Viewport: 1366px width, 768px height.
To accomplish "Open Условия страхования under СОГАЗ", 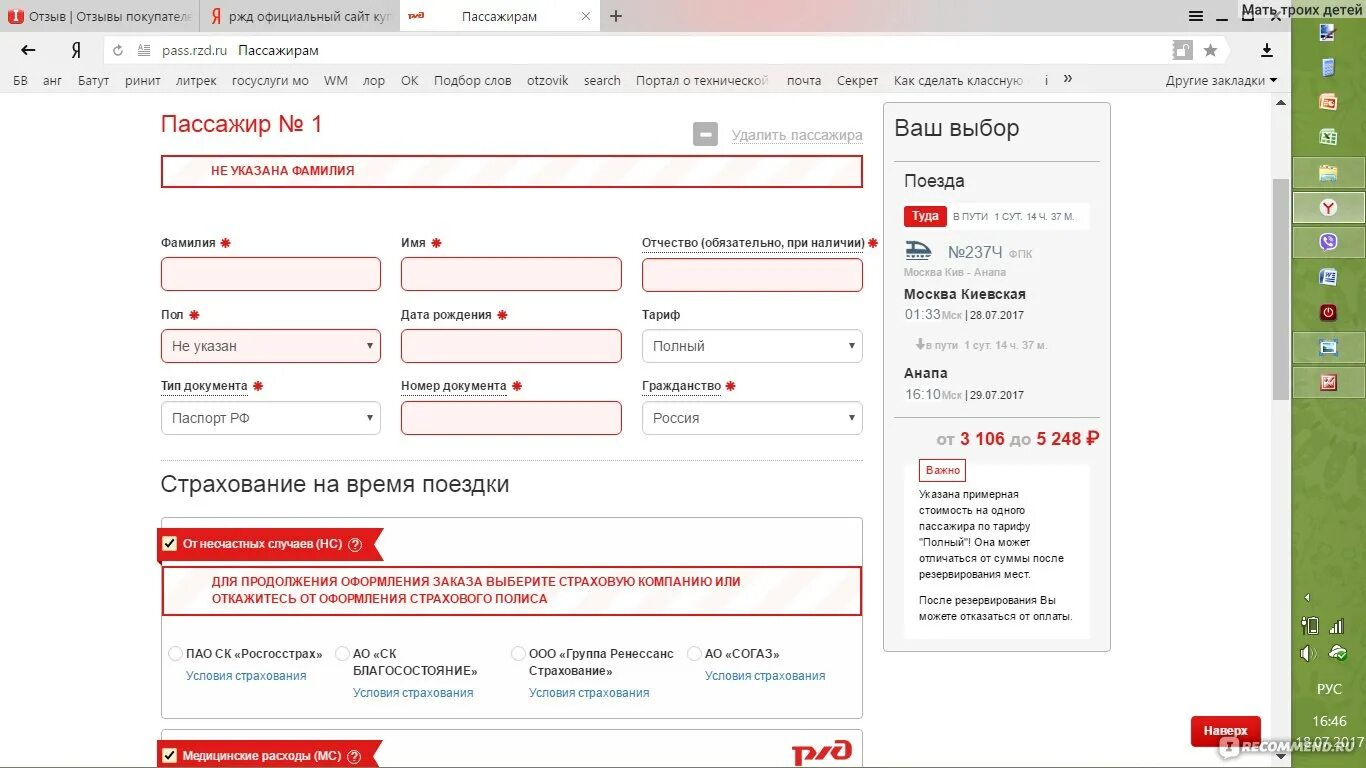I will pyautogui.click(x=765, y=676).
